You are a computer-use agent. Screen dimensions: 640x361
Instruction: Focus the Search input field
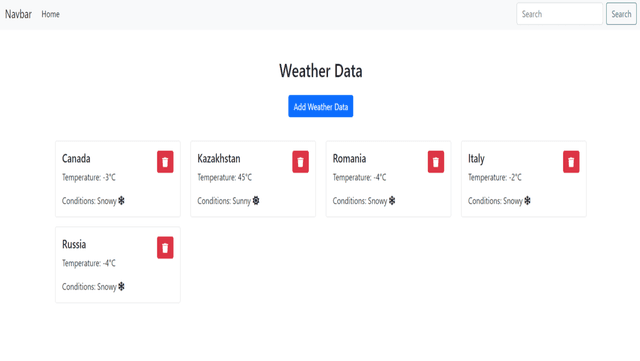pyautogui.click(x=560, y=14)
